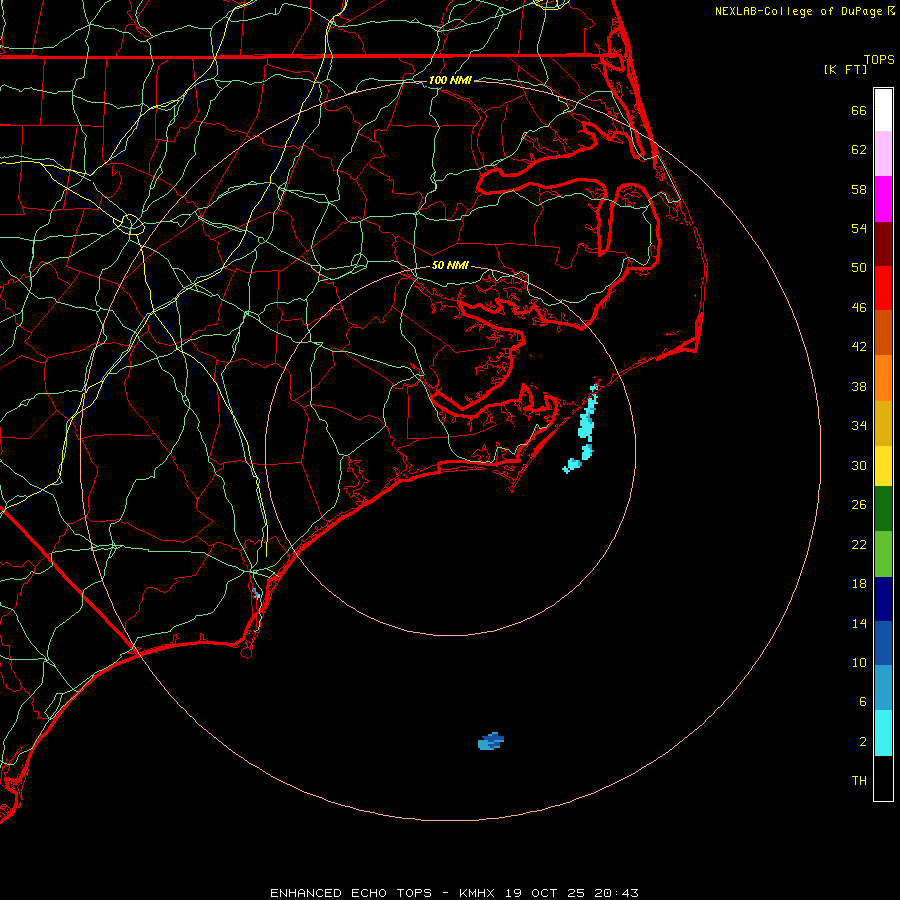900x900 pixels.
Task: Click the medium blue legend swatch
Action: tap(883, 643)
